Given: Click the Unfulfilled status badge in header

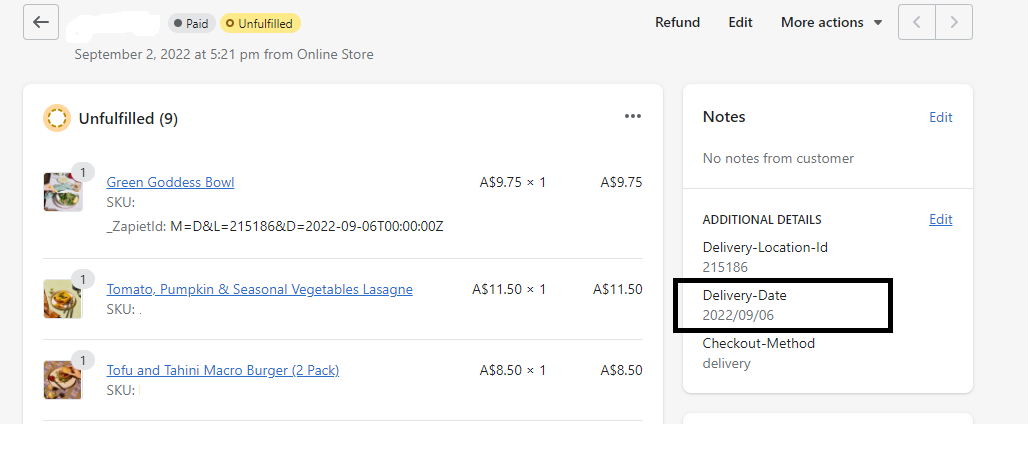Looking at the screenshot, I should 259,23.
